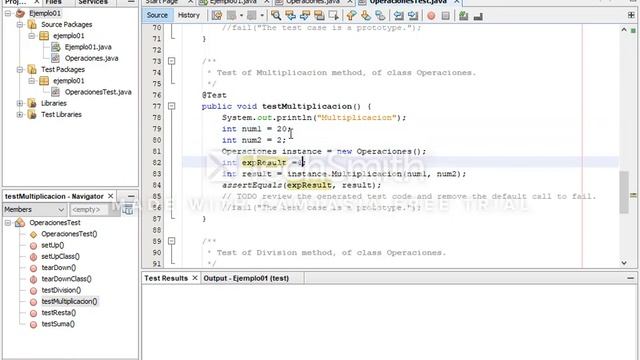The height and width of the screenshot is (360, 640).
Task: Select testResta() in Navigator
Action: point(58,313)
